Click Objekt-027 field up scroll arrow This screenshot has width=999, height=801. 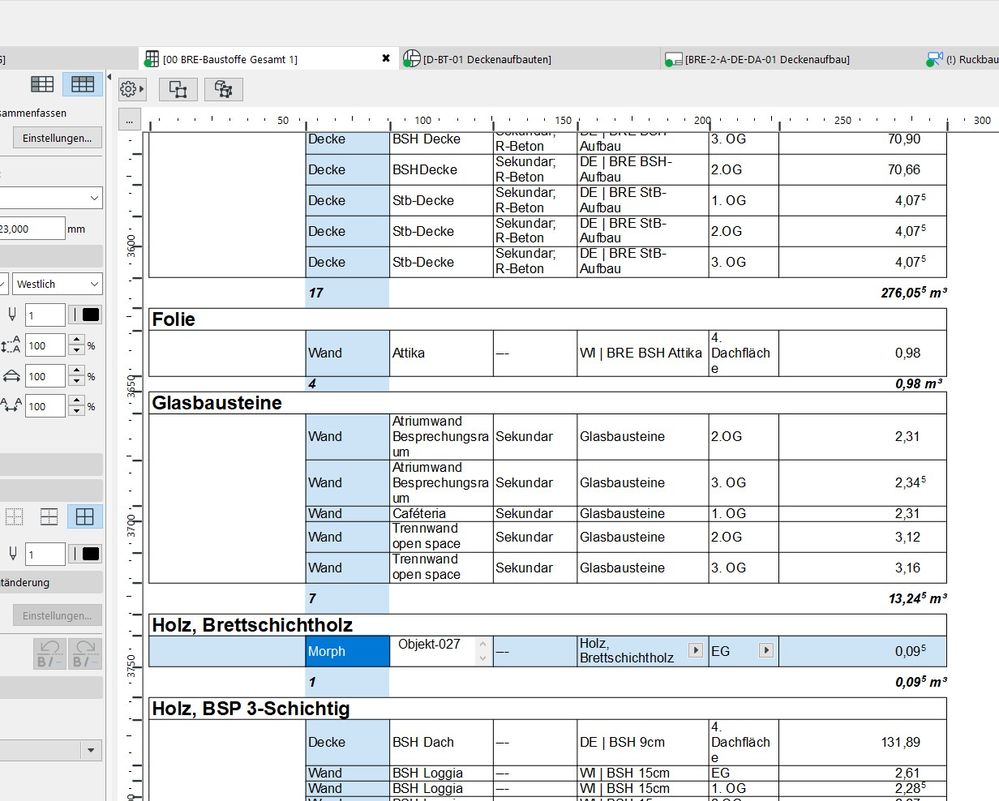[483, 644]
